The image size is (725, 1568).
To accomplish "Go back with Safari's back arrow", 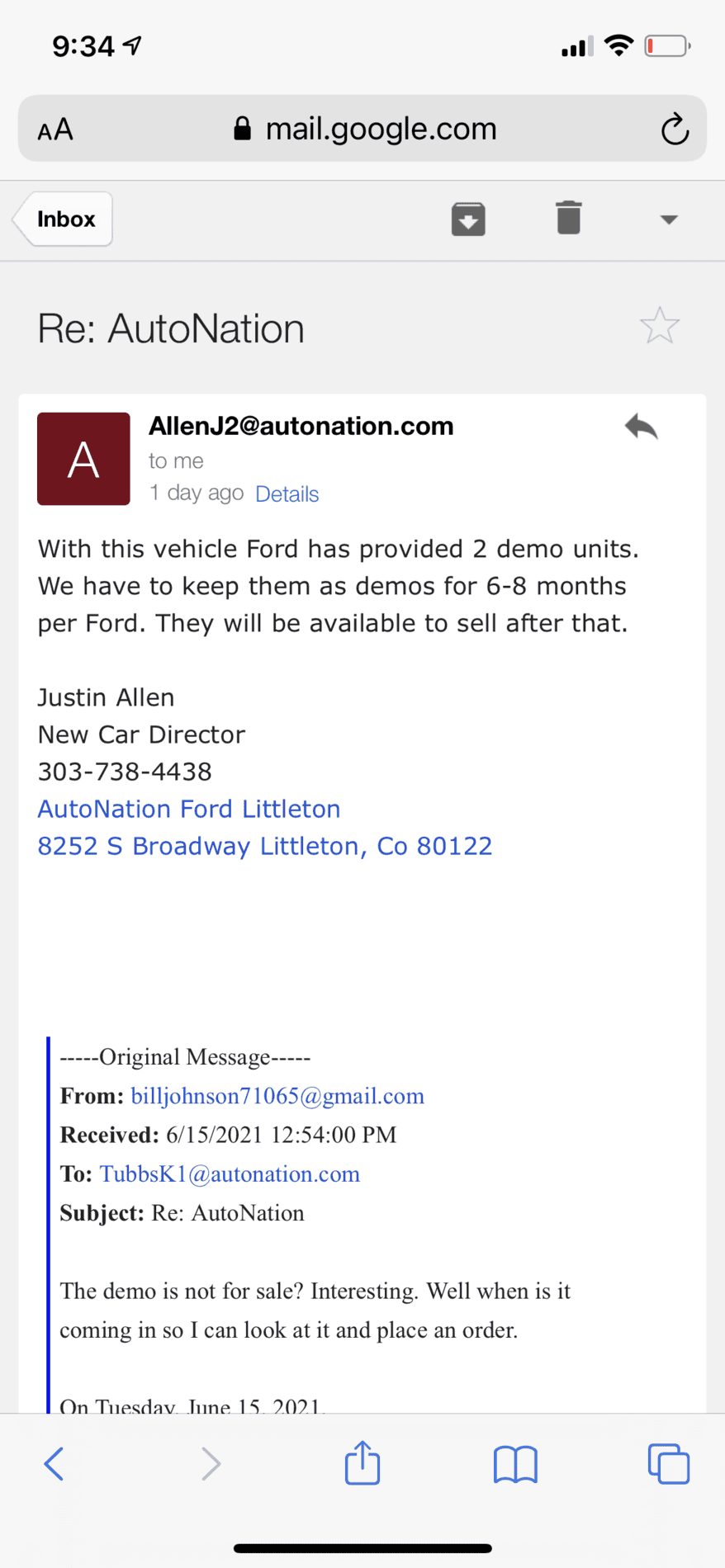I will click(54, 1464).
